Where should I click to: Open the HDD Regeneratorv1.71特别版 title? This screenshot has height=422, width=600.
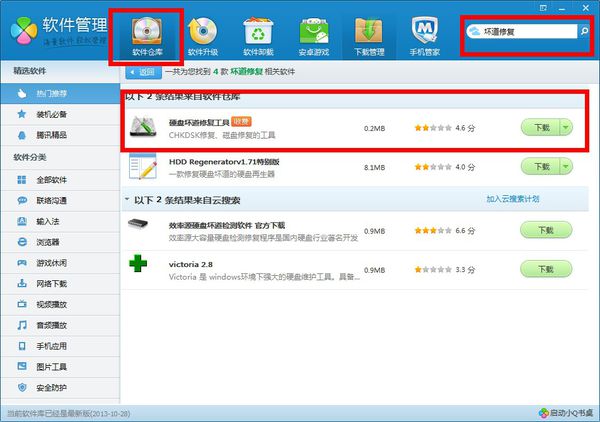[x=224, y=162]
